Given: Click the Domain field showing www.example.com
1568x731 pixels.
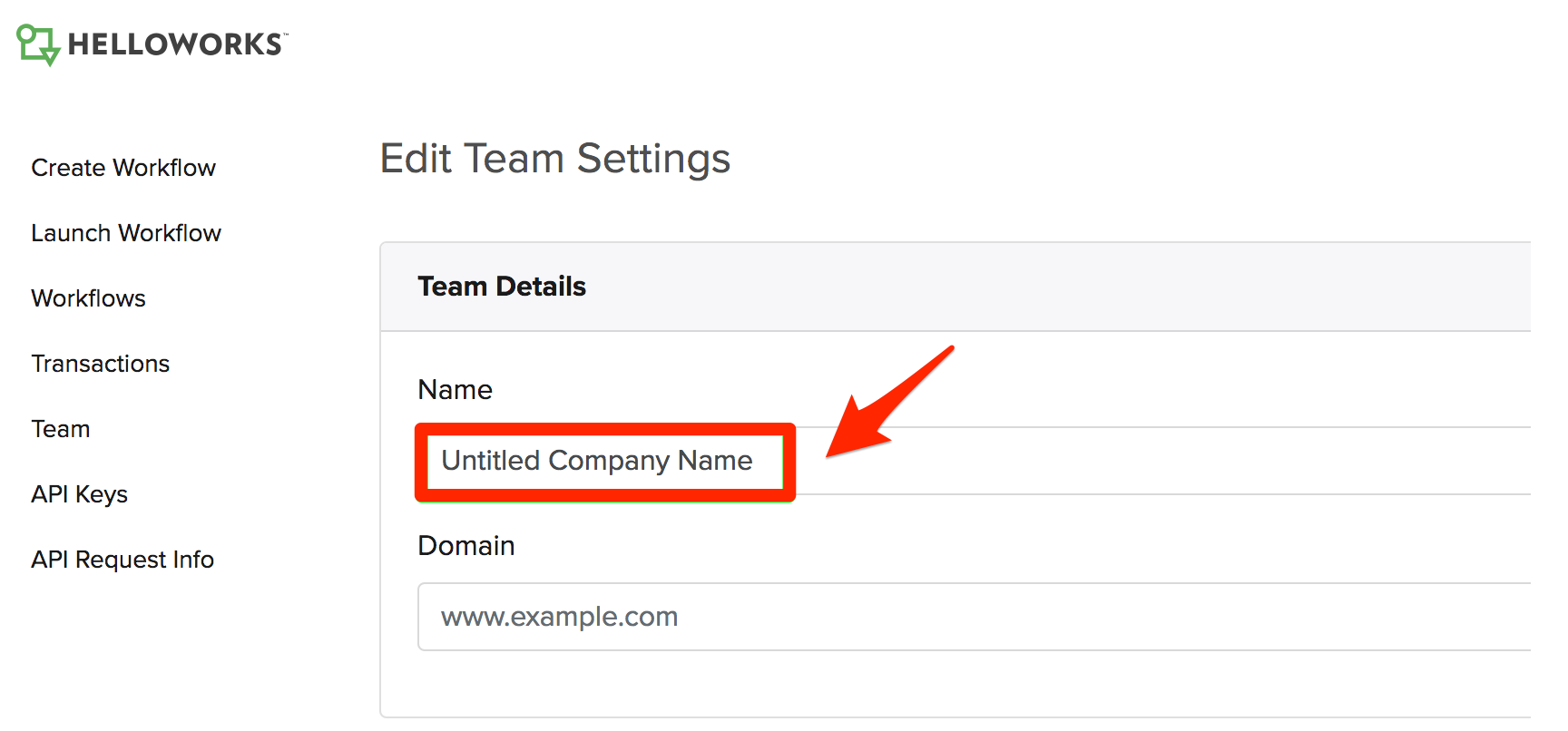Looking at the screenshot, I should click(974, 617).
